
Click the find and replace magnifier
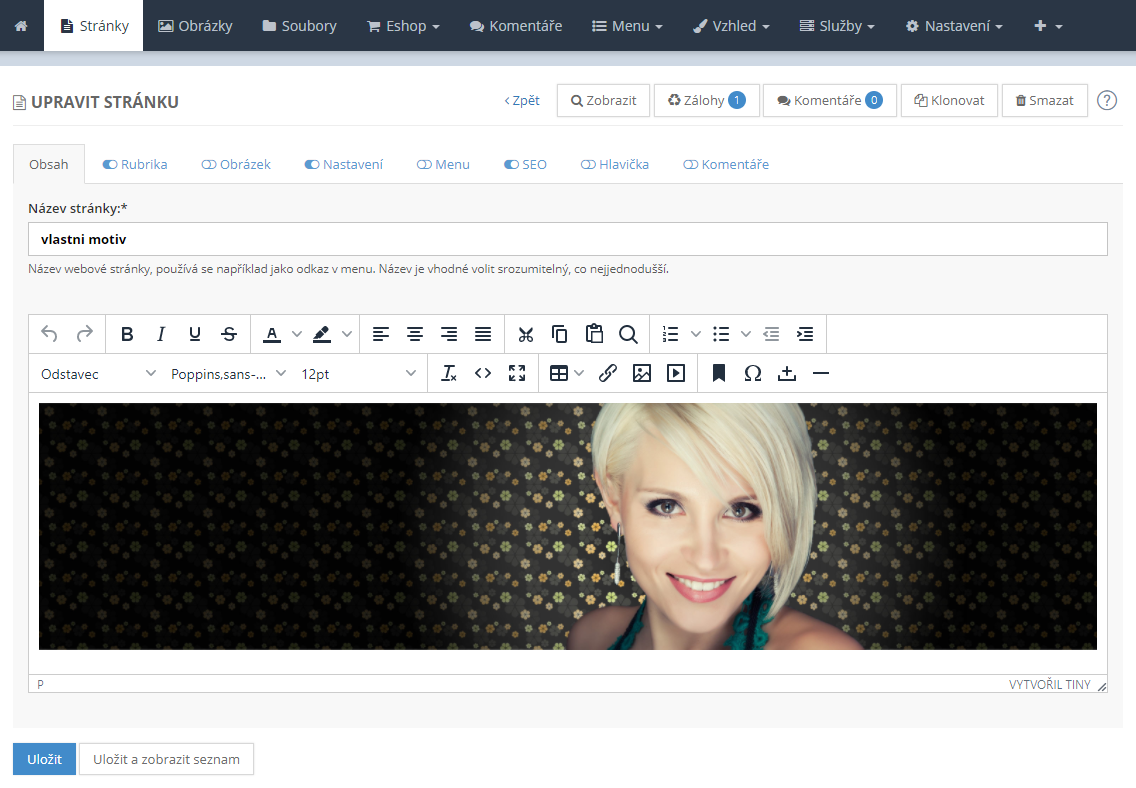[628, 334]
